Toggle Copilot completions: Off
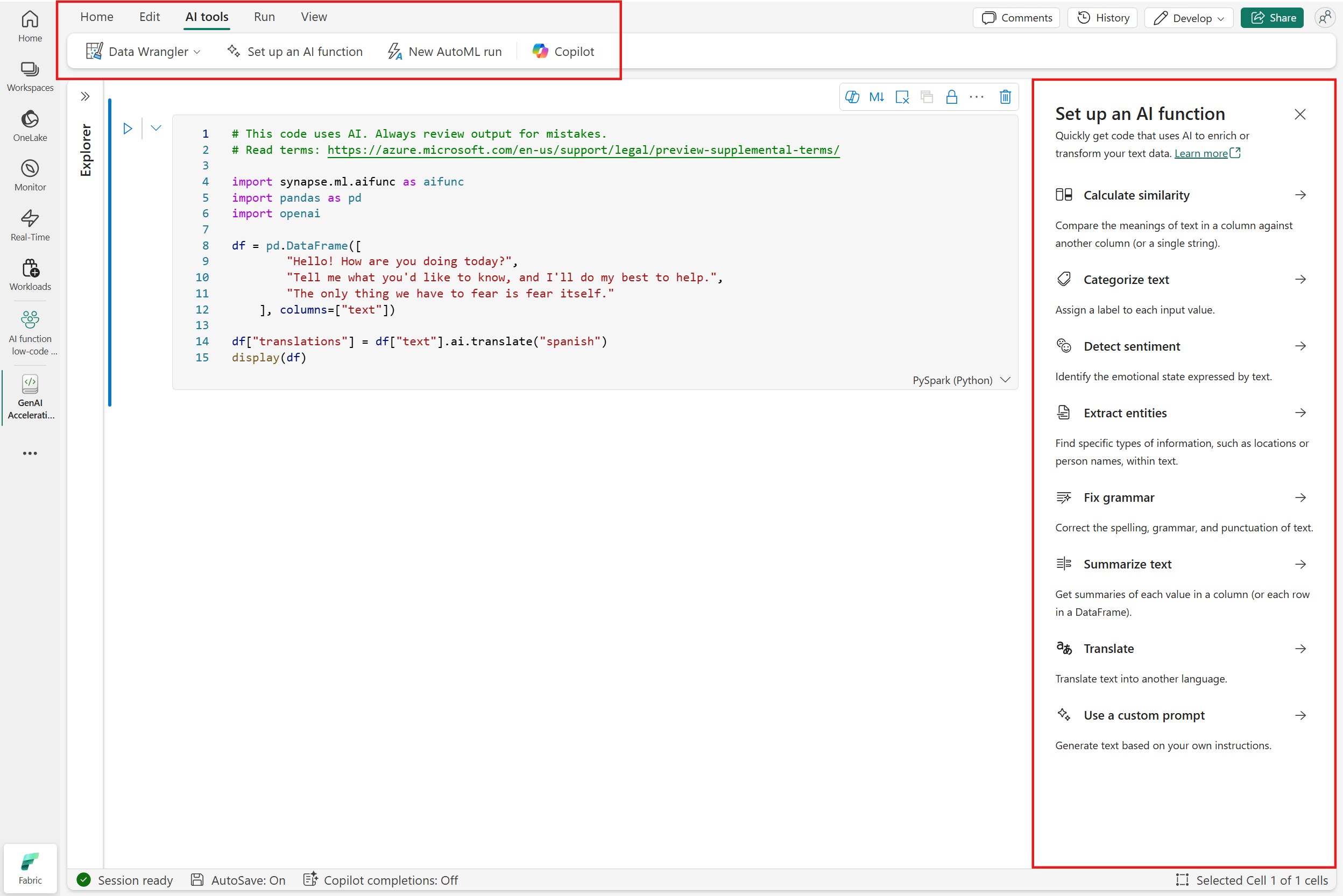Screen dimensions: 1343x896 coord(380,880)
